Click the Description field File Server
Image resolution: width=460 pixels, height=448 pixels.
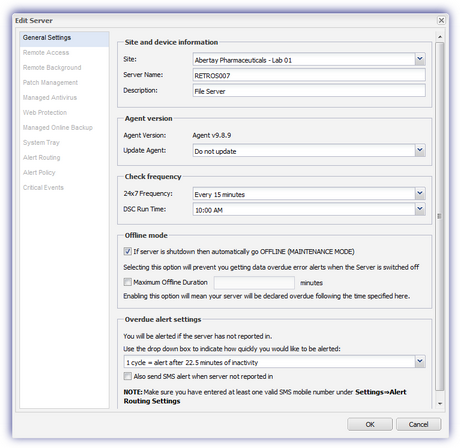tap(309, 91)
